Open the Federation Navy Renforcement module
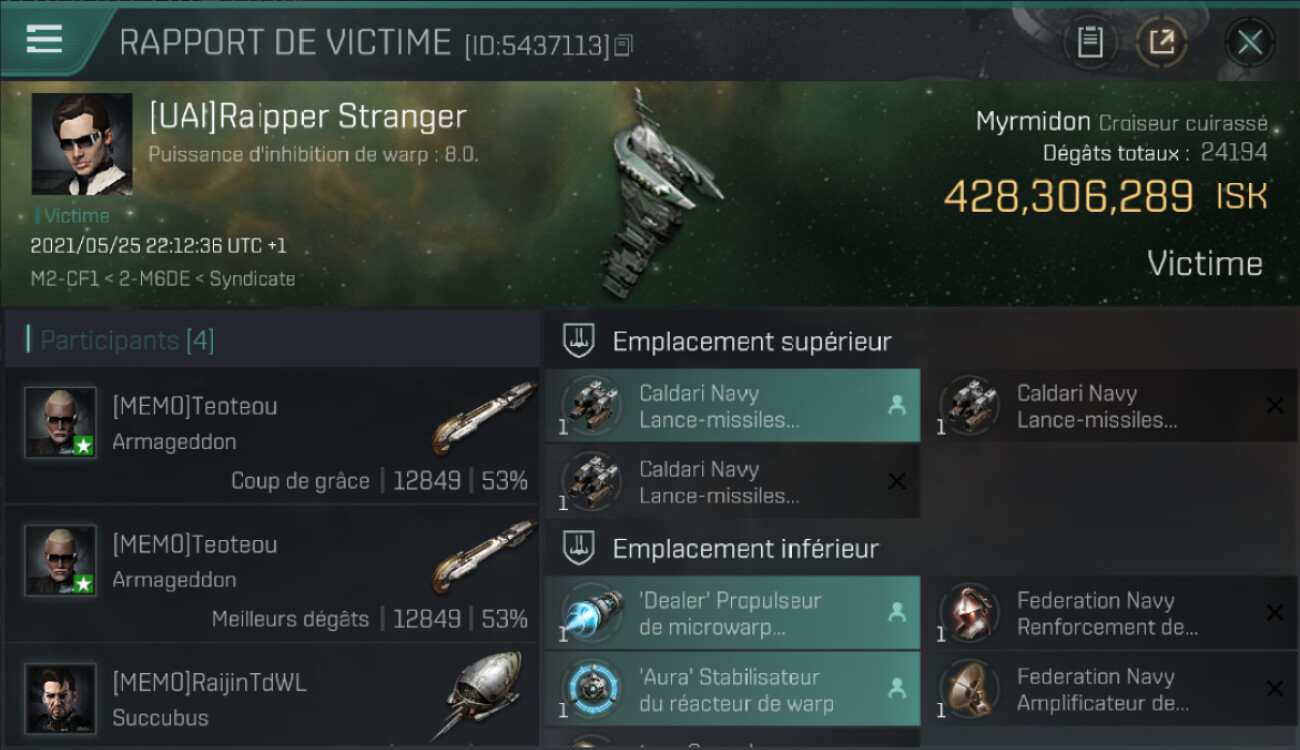 click(1111, 613)
